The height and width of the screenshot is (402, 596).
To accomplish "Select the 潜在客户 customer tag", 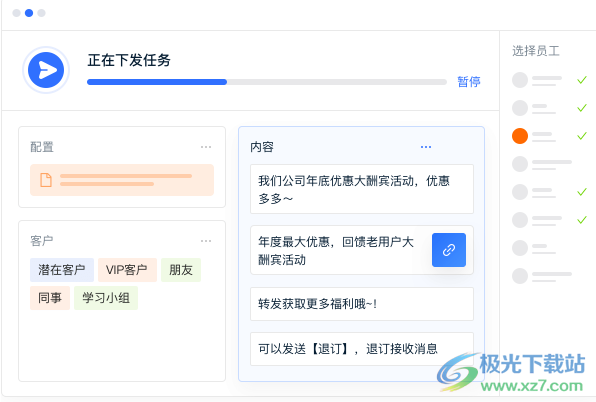I will pyautogui.click(x=62, y=270).
